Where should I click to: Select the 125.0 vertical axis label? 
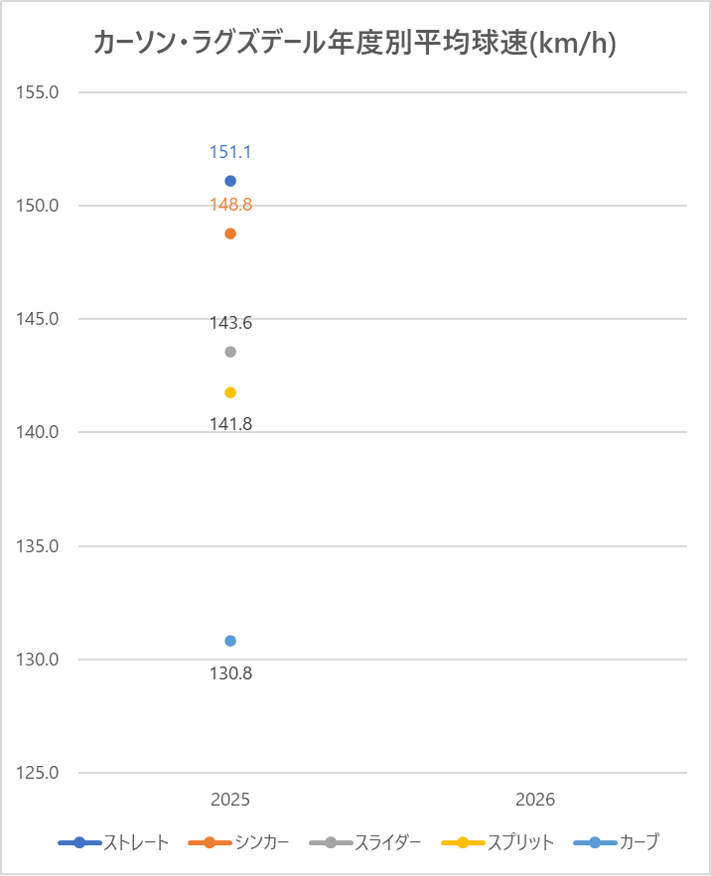40,773
